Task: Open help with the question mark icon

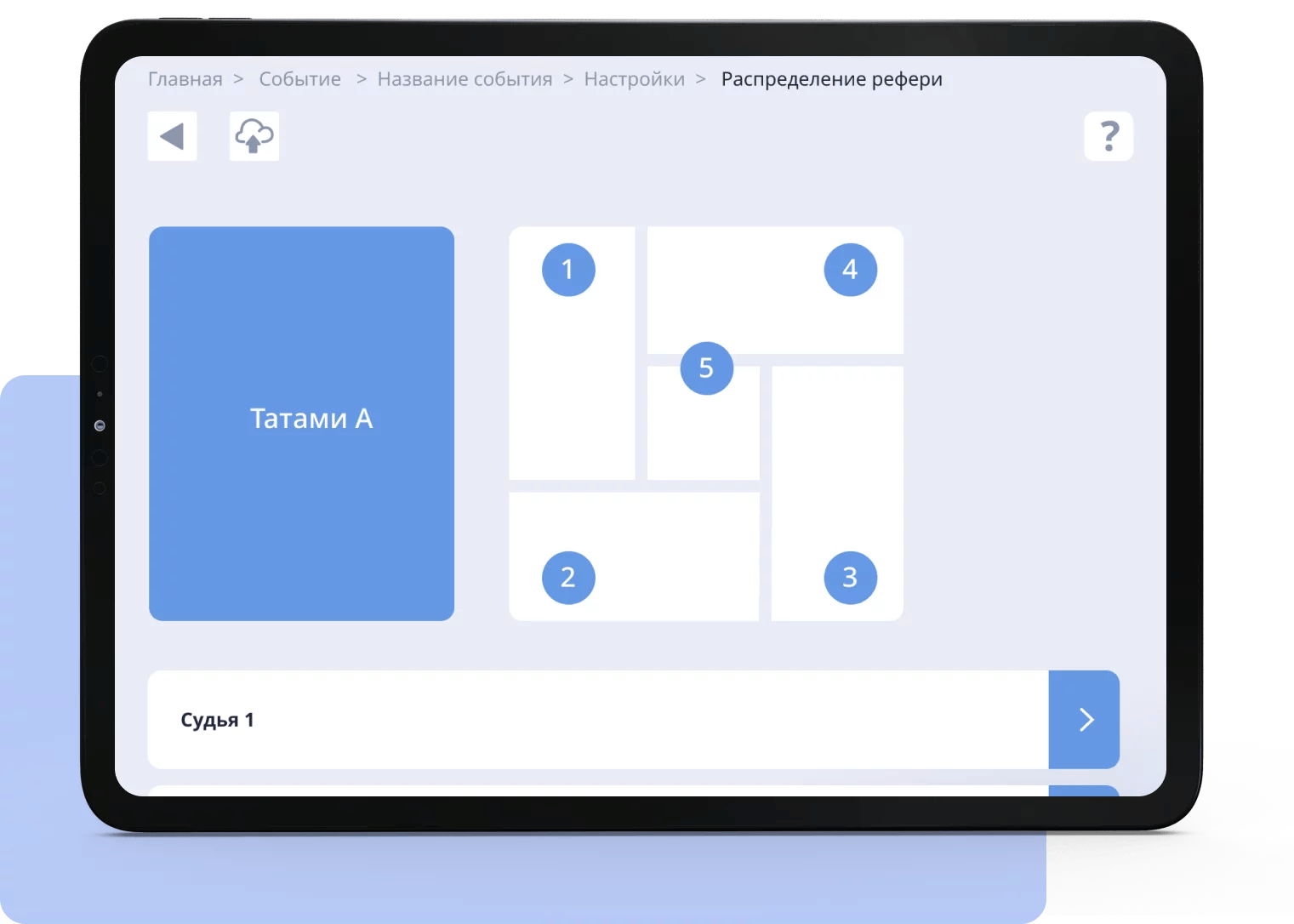Action: 1109,136
